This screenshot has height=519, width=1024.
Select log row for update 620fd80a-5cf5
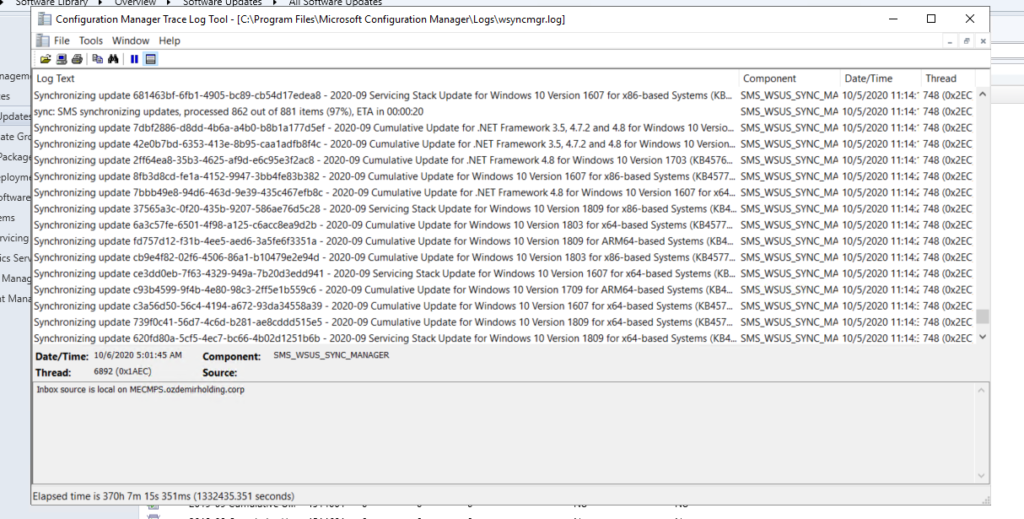[x=504, y=338]
